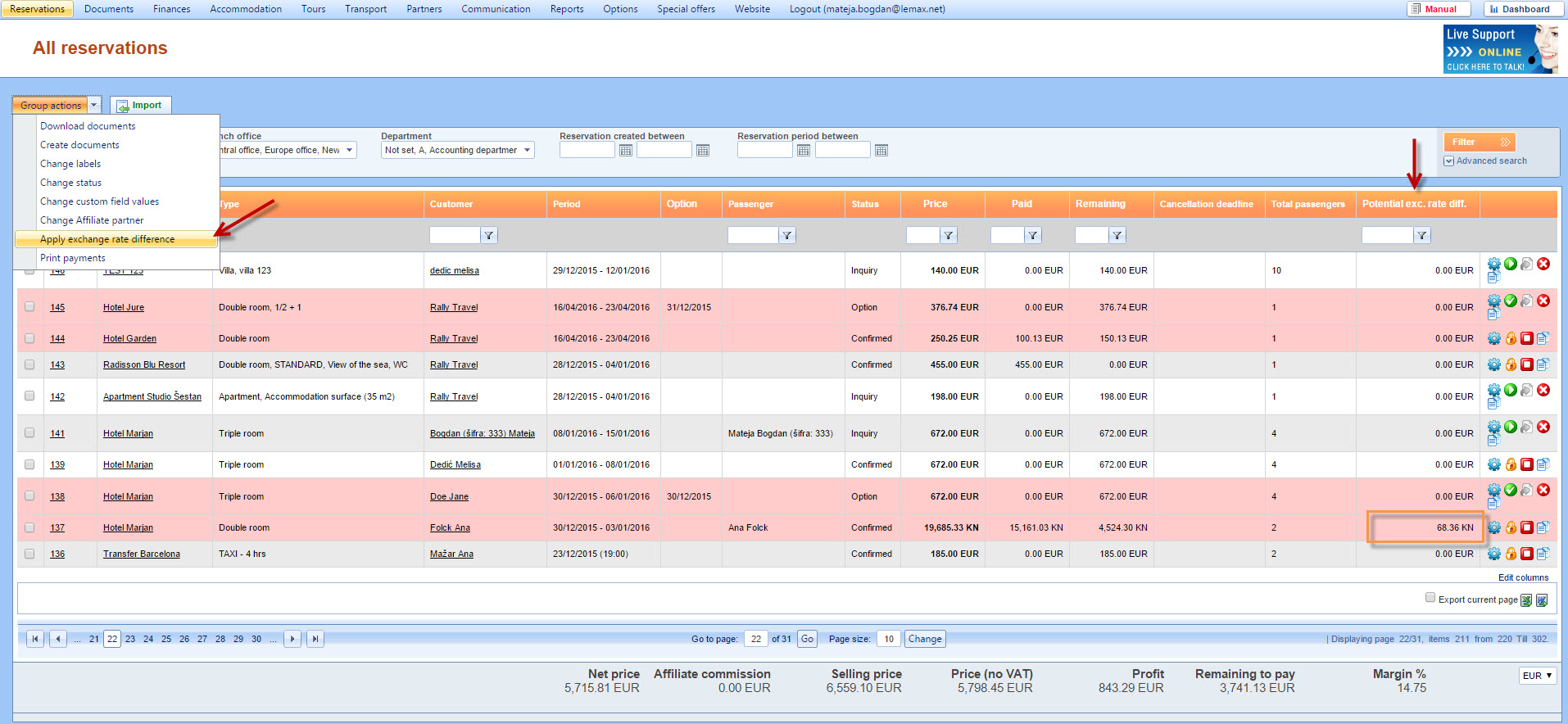Go to page 25 in pagination
Viewport: 1568px width, 724px height.
(x=166, y=639)
